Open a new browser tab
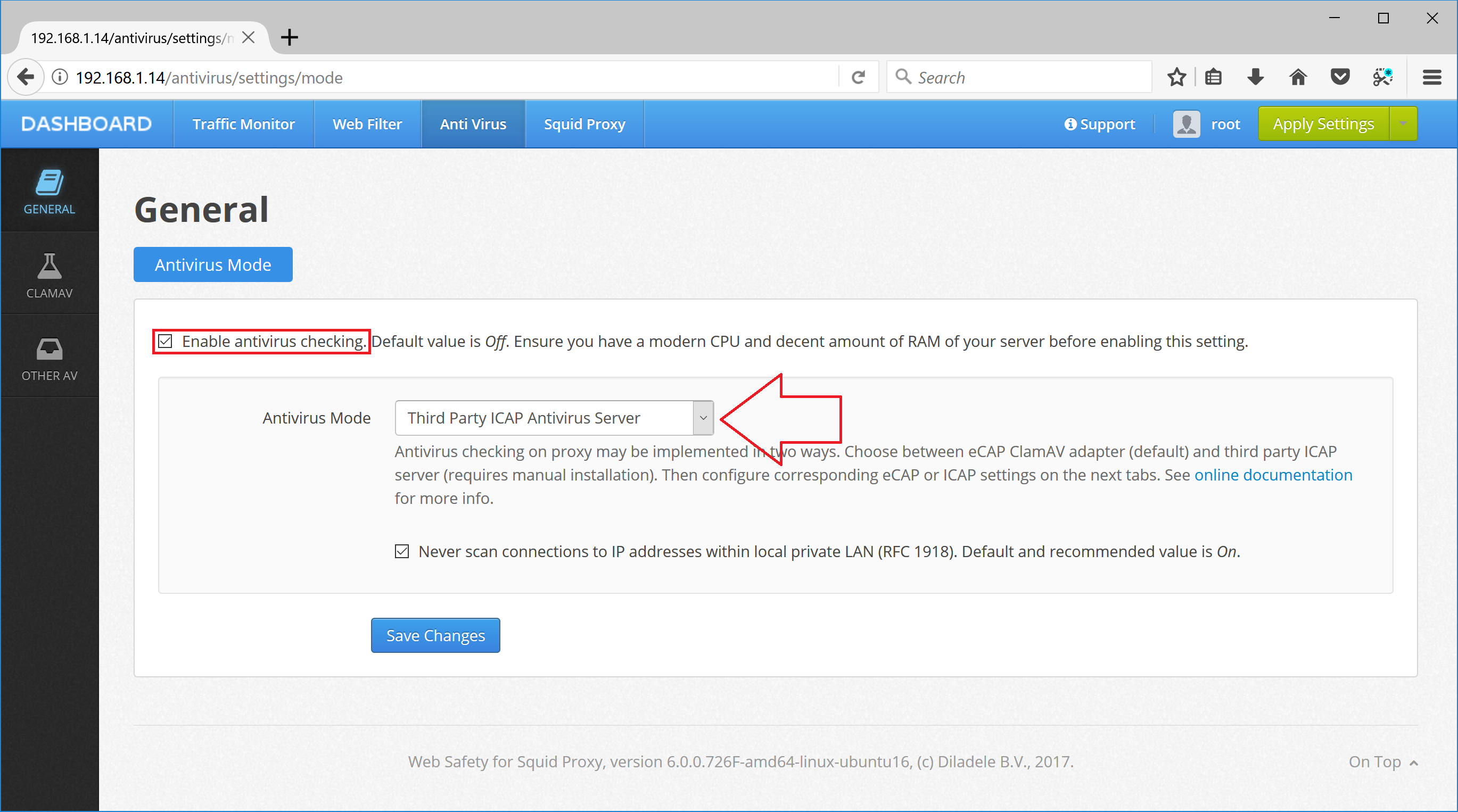Viewport: 1458px width, 812px height. [x=289, y=37]
